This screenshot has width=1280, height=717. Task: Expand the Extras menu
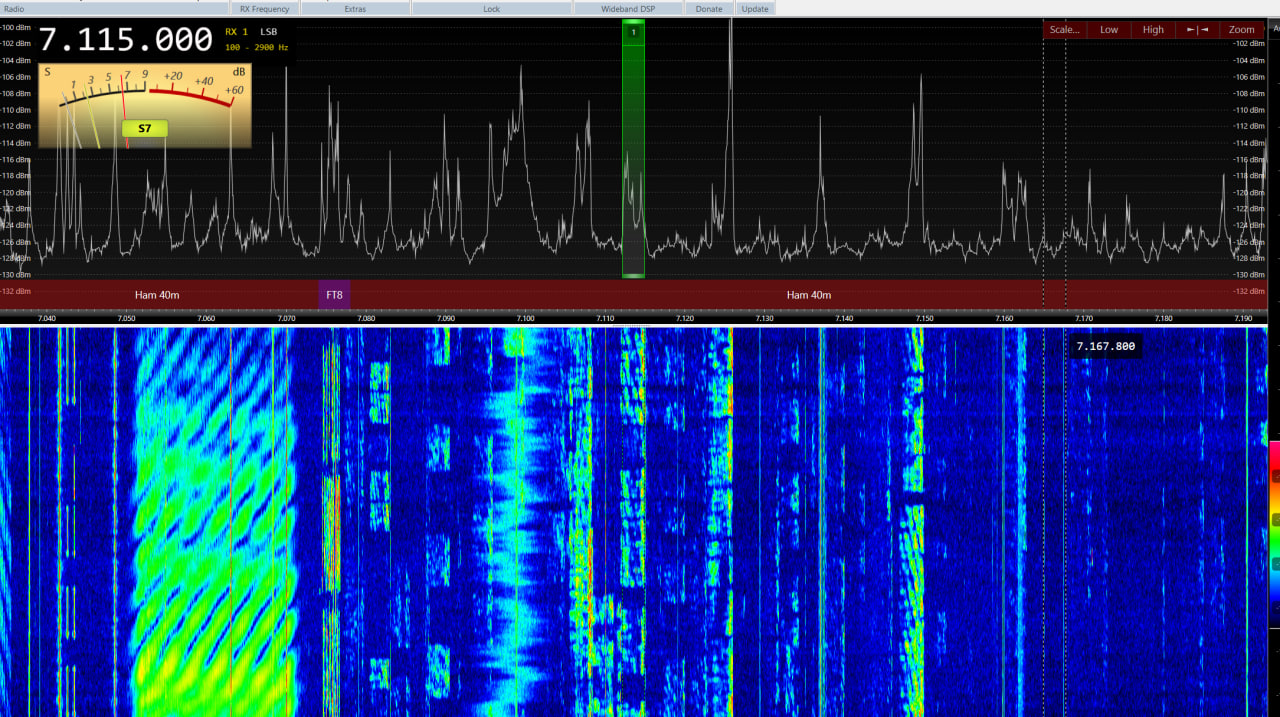(354, 9)
